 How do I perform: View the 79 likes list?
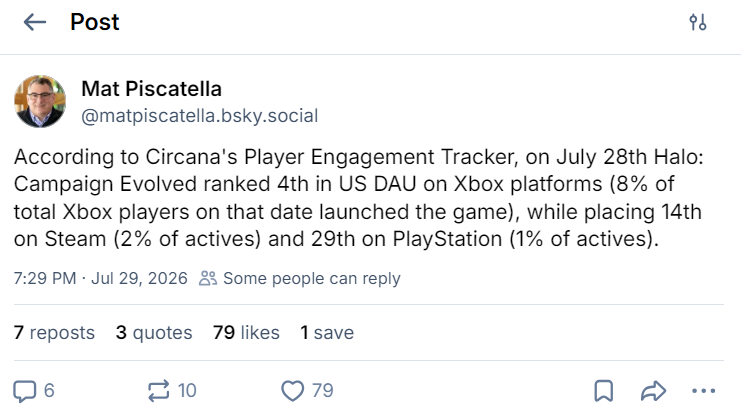[x=246, y=333]
